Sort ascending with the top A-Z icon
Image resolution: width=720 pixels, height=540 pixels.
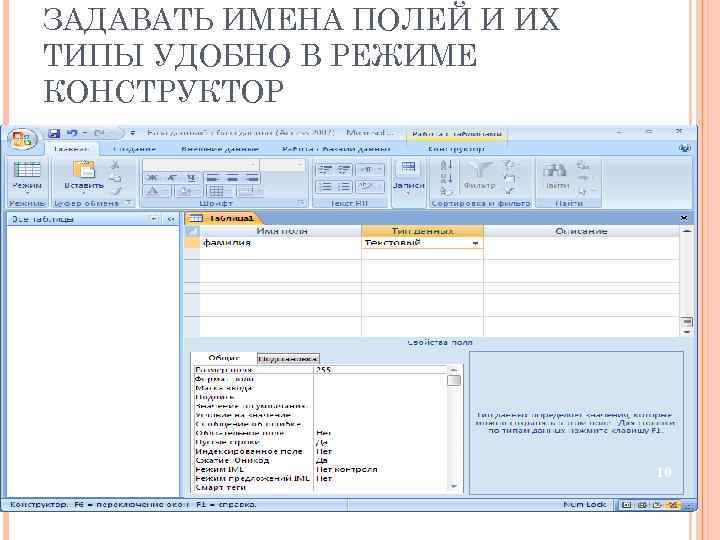(446, 165)
